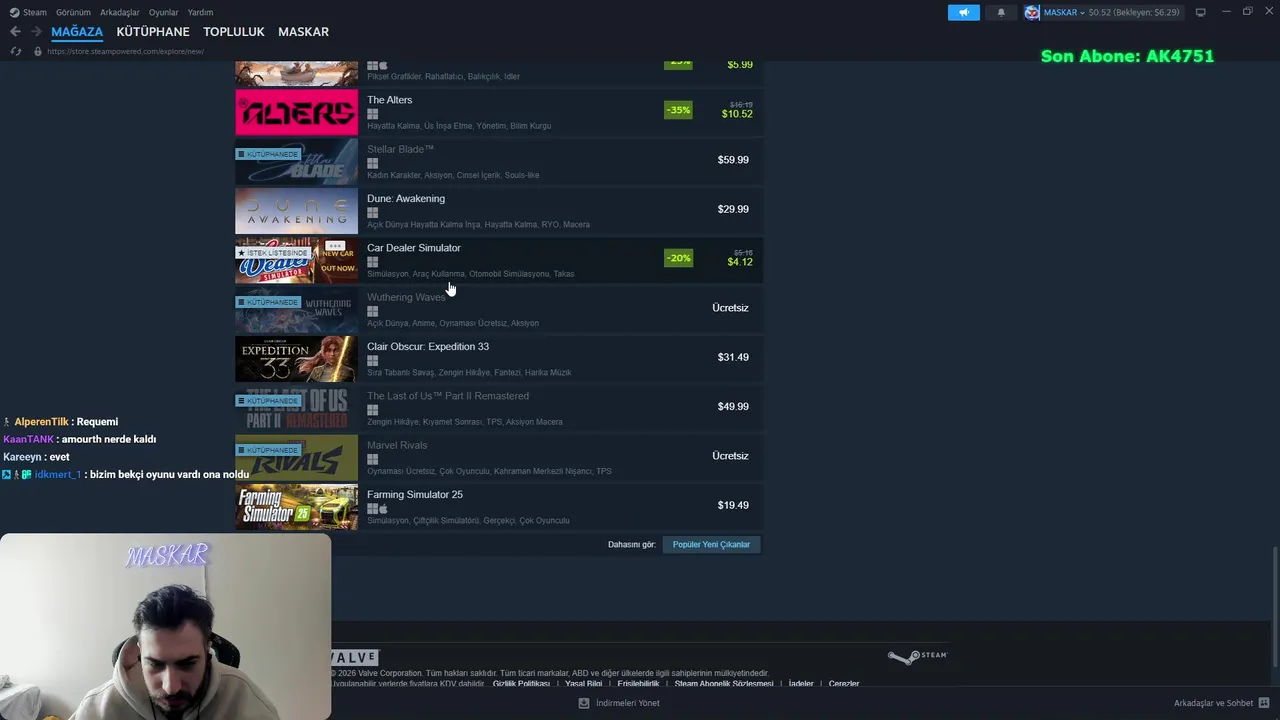The image size is (1280, 720).
Task: Click Car Dealer Simulator -20% discount badge
Action: 678,258
